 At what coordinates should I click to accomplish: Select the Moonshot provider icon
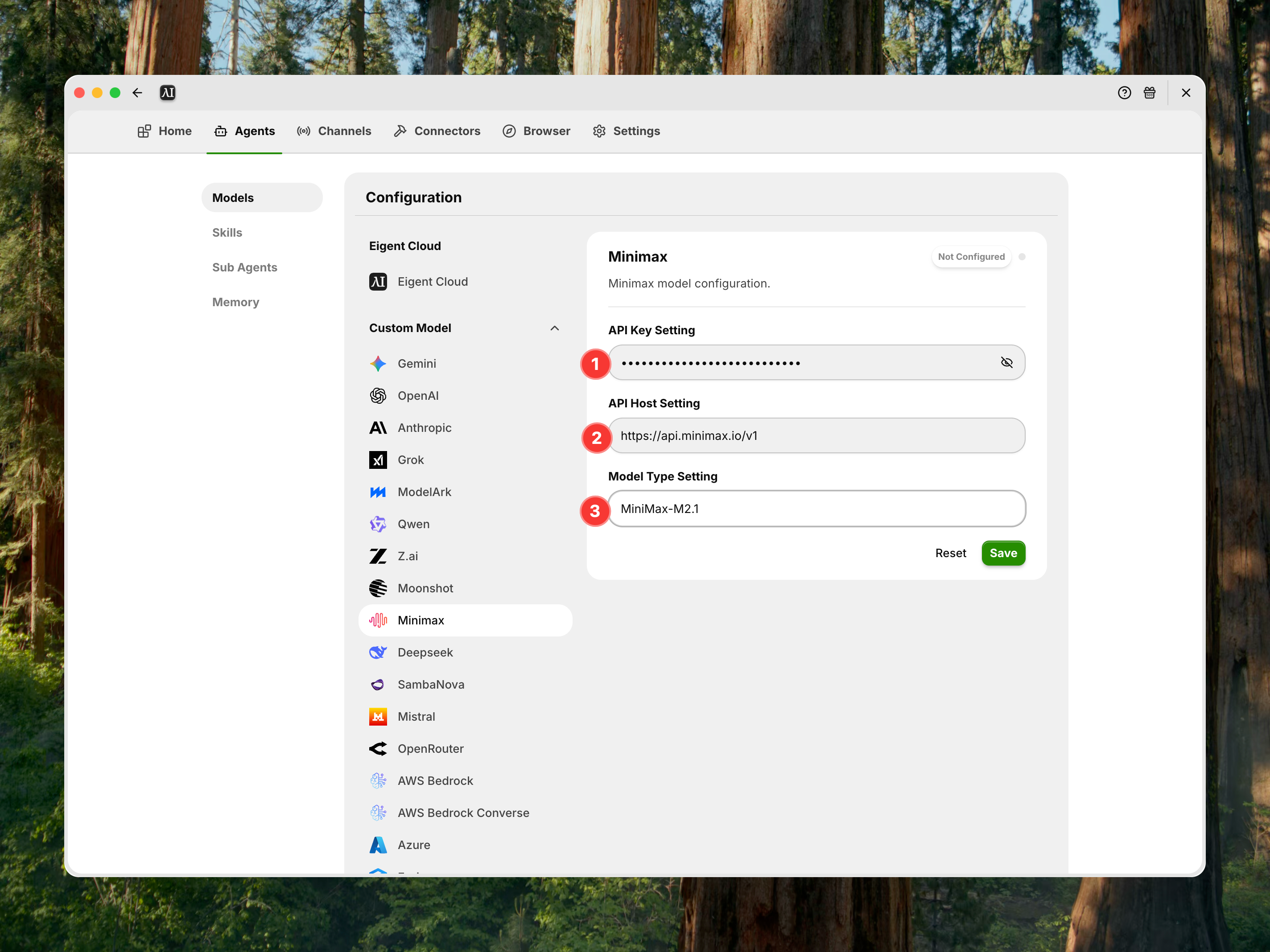click(378, 588)
